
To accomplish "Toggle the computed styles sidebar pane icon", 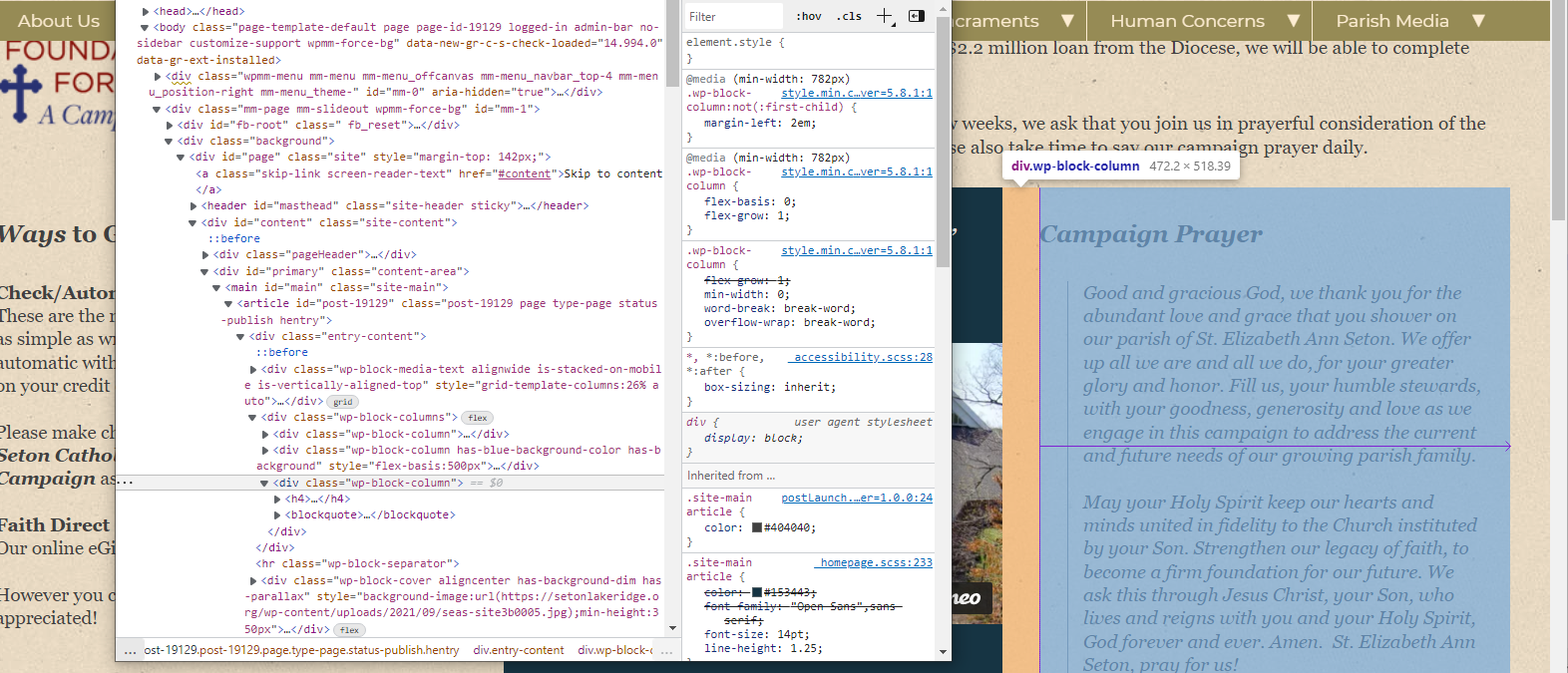I will coord(917,16).
